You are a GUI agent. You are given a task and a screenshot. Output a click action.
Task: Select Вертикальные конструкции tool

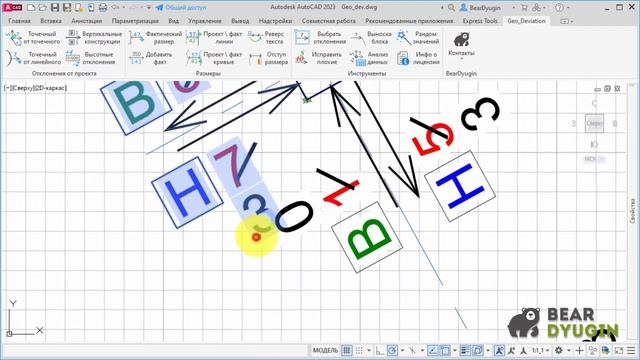pos(94,38)
